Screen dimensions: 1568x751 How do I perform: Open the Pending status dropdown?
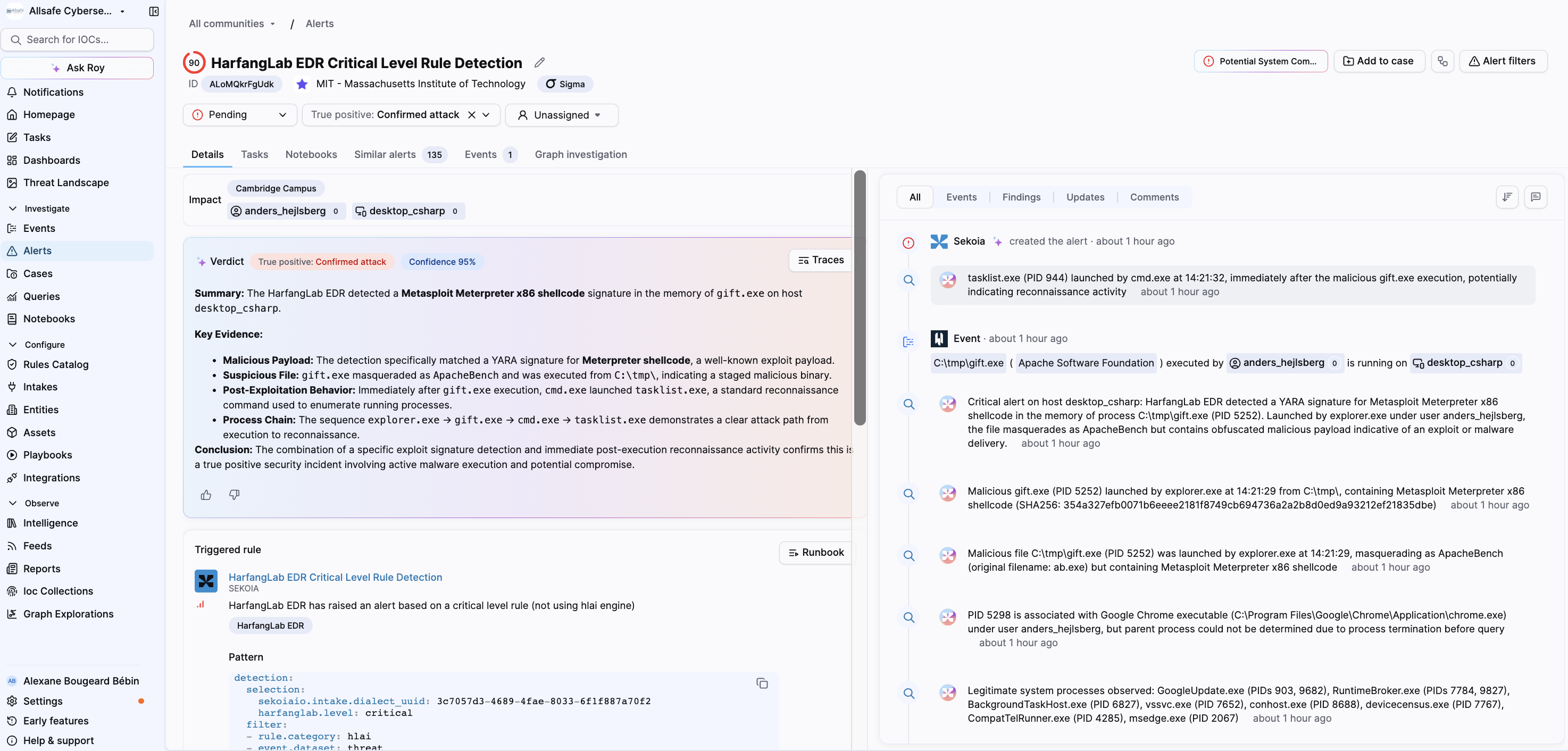(240, 114)
